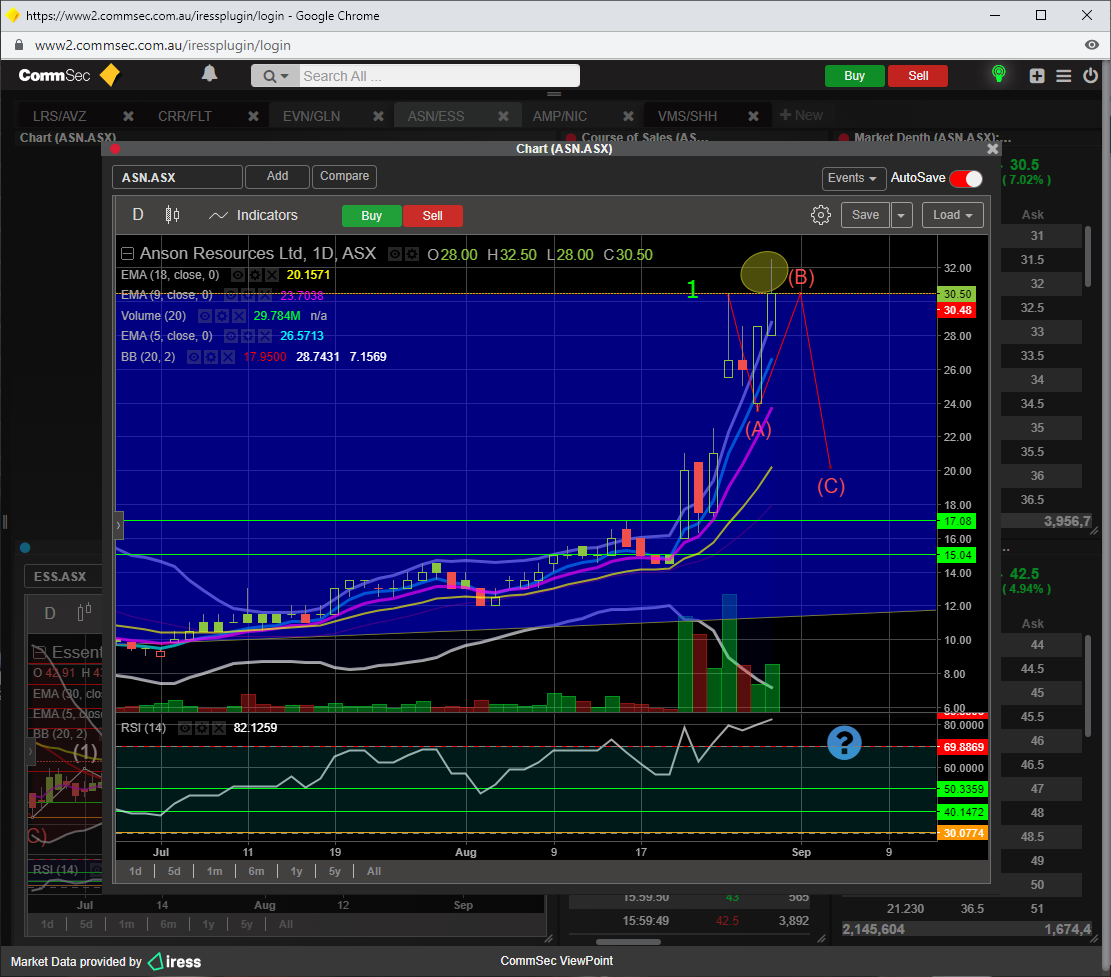Toggle visibility of EMA (18, close, 0)
This screenshot has height=977, width=1111.
pos(239,275)
